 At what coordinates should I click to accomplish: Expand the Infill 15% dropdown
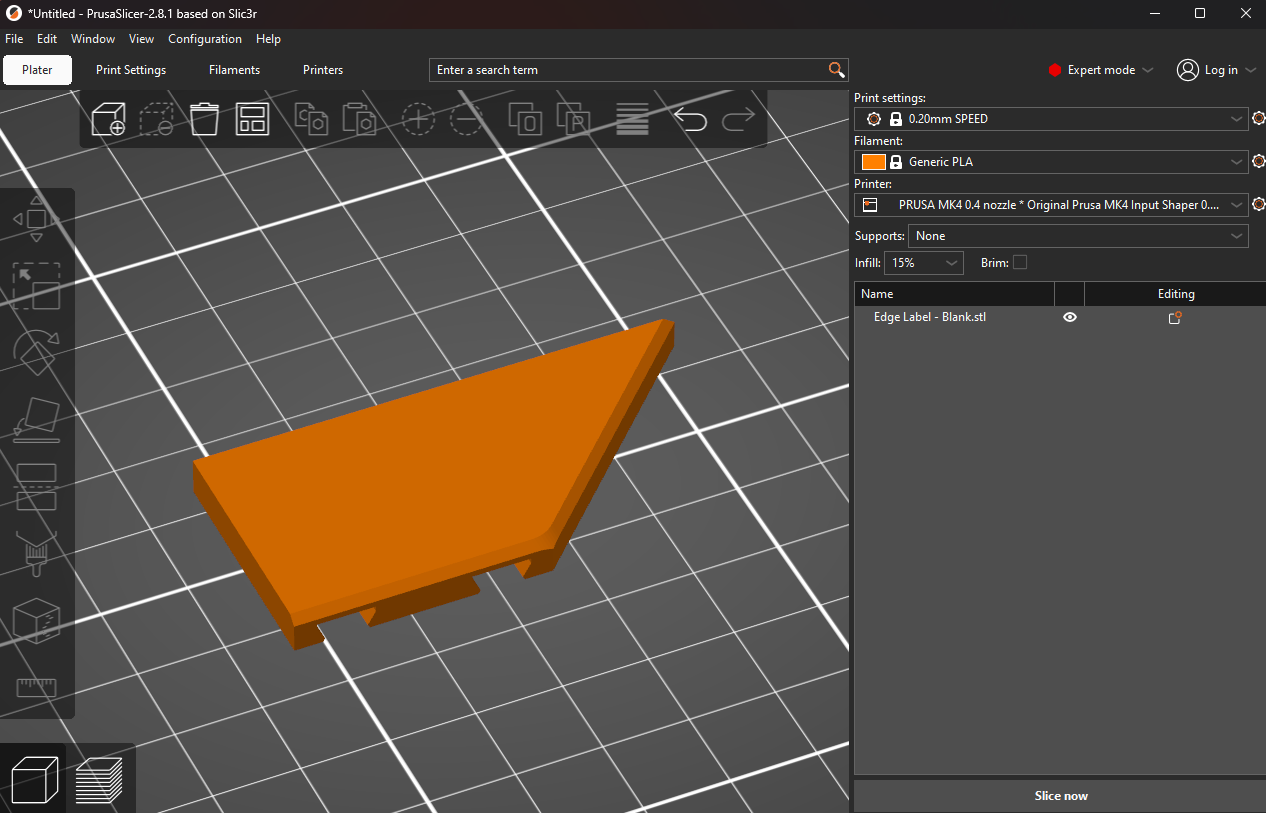click(x=924, y=263)
